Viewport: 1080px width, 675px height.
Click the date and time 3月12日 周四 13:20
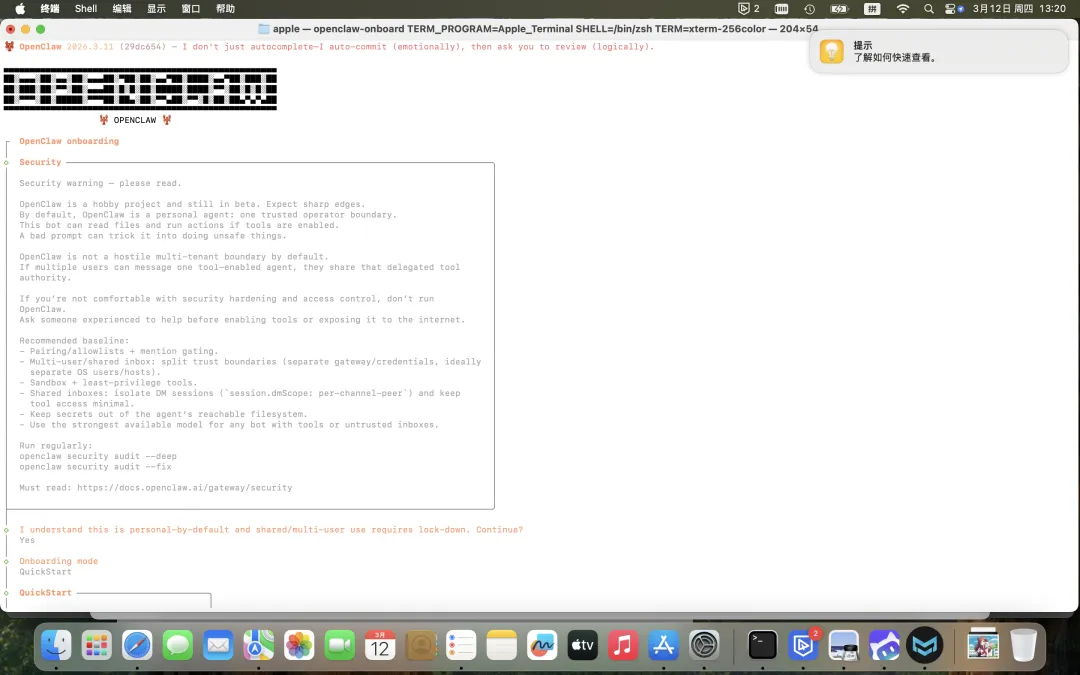point(1019,8)
